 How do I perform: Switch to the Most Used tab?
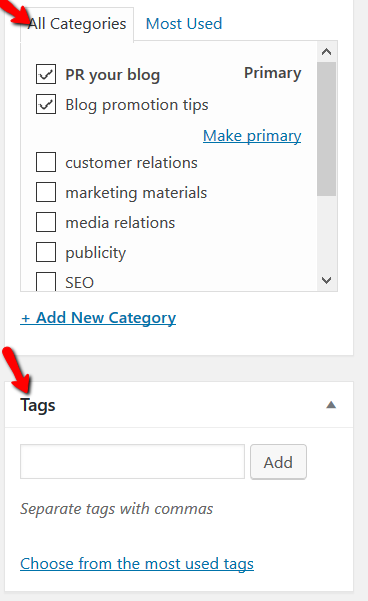coord(184,24)
